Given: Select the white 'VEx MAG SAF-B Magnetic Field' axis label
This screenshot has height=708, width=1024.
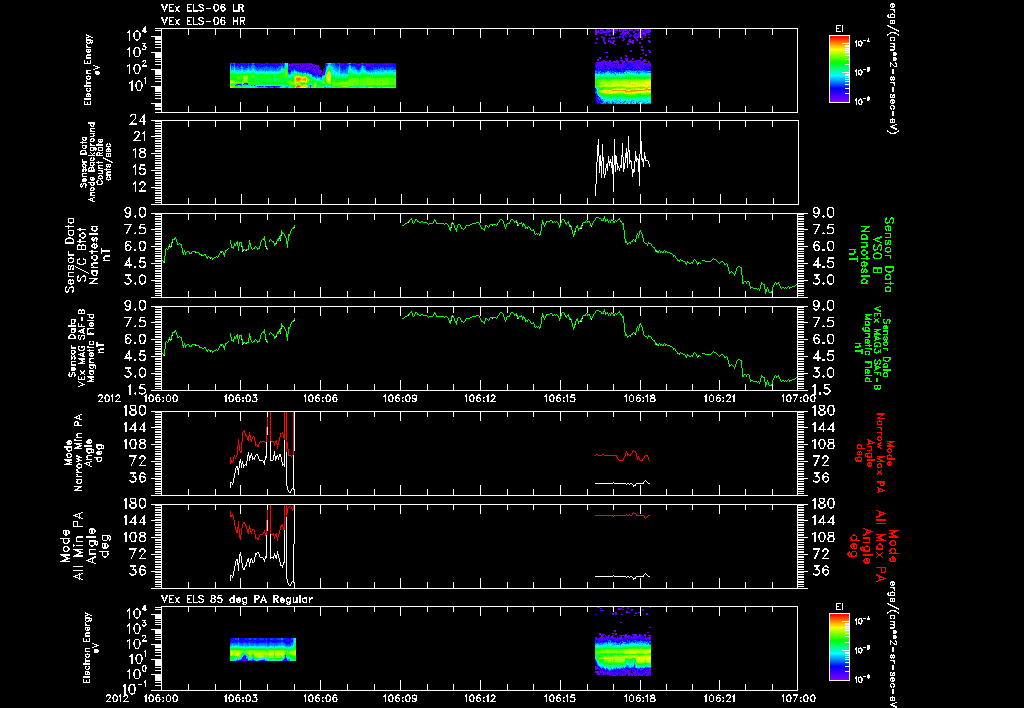Looking at the screenshot, I should (86, 347).
